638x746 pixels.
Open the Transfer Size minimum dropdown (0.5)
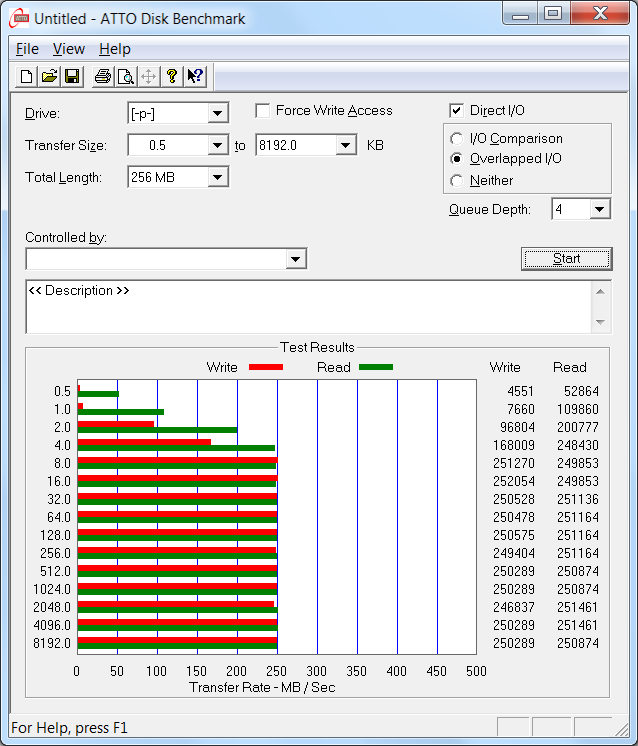tap(217, 145)
